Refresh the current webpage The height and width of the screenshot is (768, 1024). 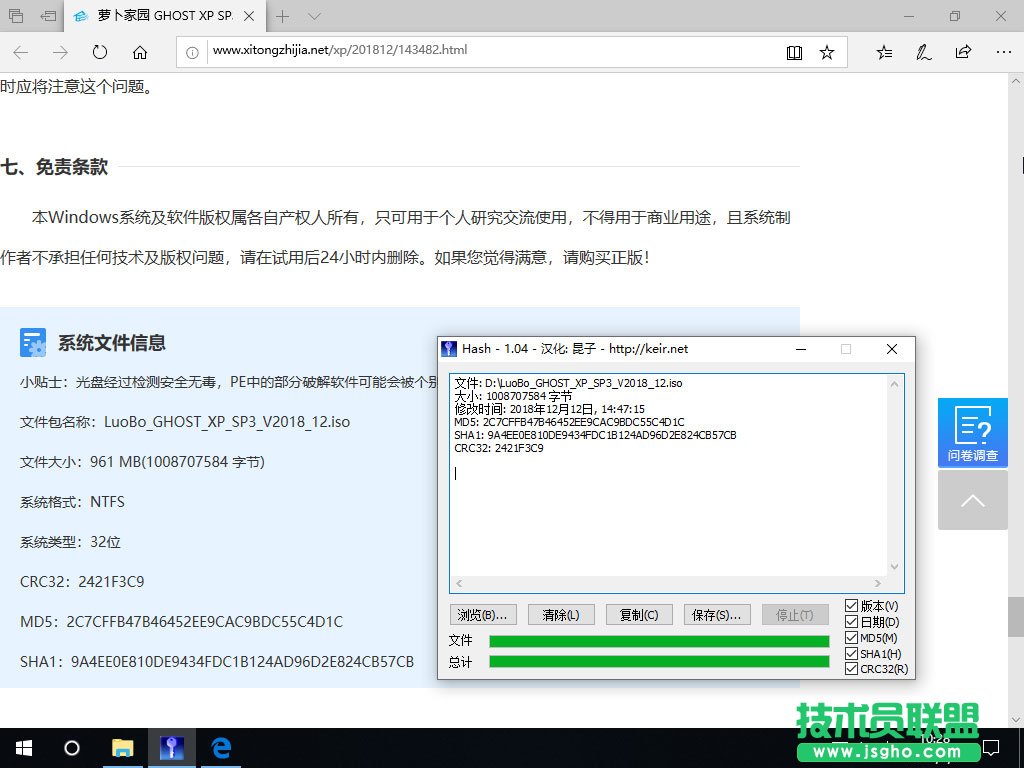100,52
